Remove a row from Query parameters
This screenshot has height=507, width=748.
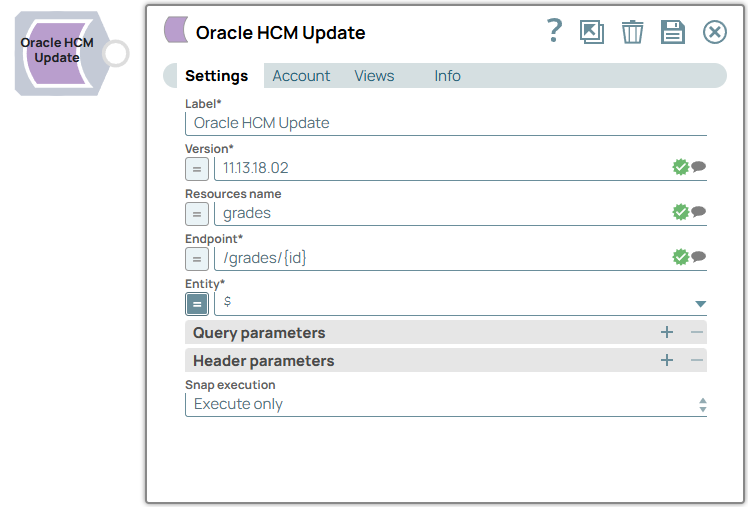pyautogui.click(x=696, y=332)
